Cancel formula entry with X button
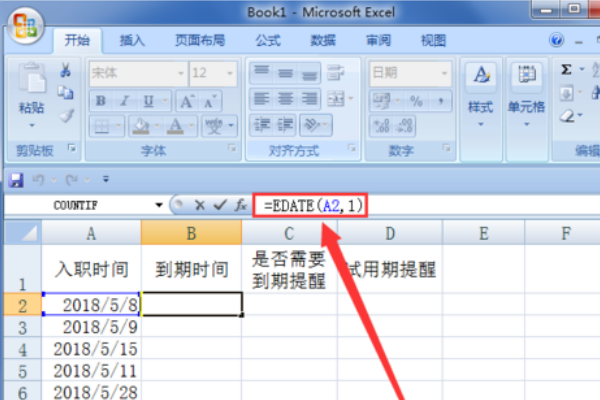The width and height of the screenshot is (600, 400). click(199, 206)
